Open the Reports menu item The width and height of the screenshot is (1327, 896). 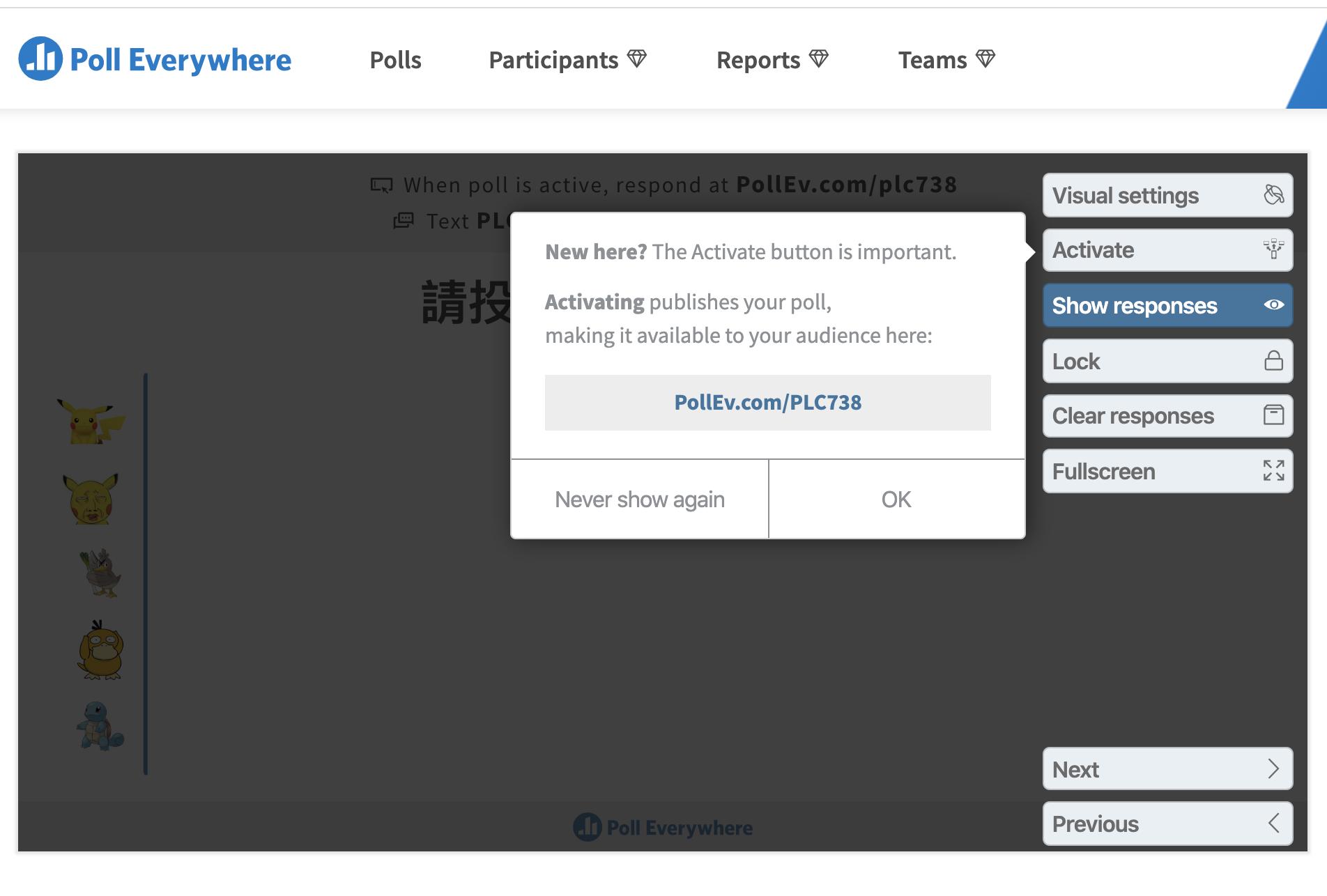coord(758,60)
